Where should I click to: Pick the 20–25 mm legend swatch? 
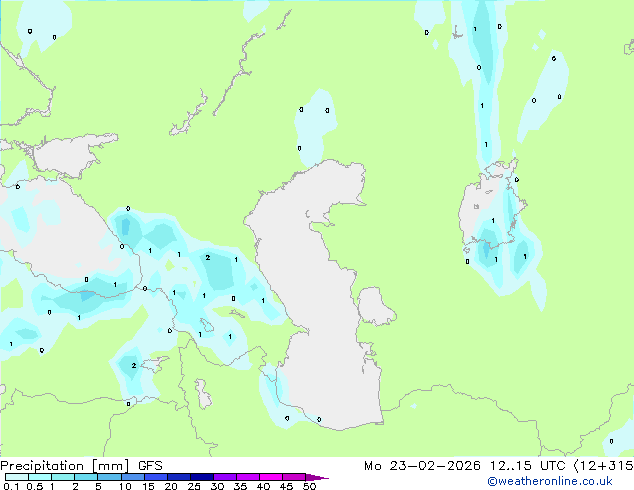(x=179, y=477)
